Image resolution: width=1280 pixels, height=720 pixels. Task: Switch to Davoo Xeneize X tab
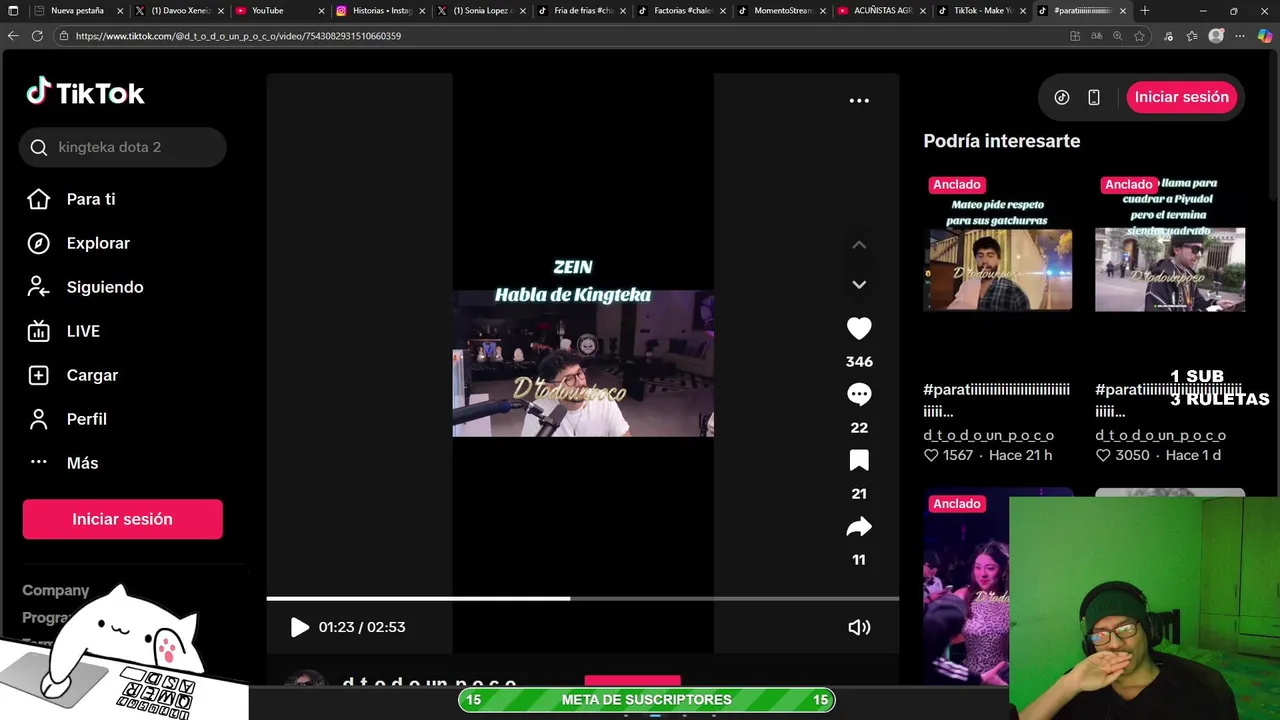click(x=180, y=10)
